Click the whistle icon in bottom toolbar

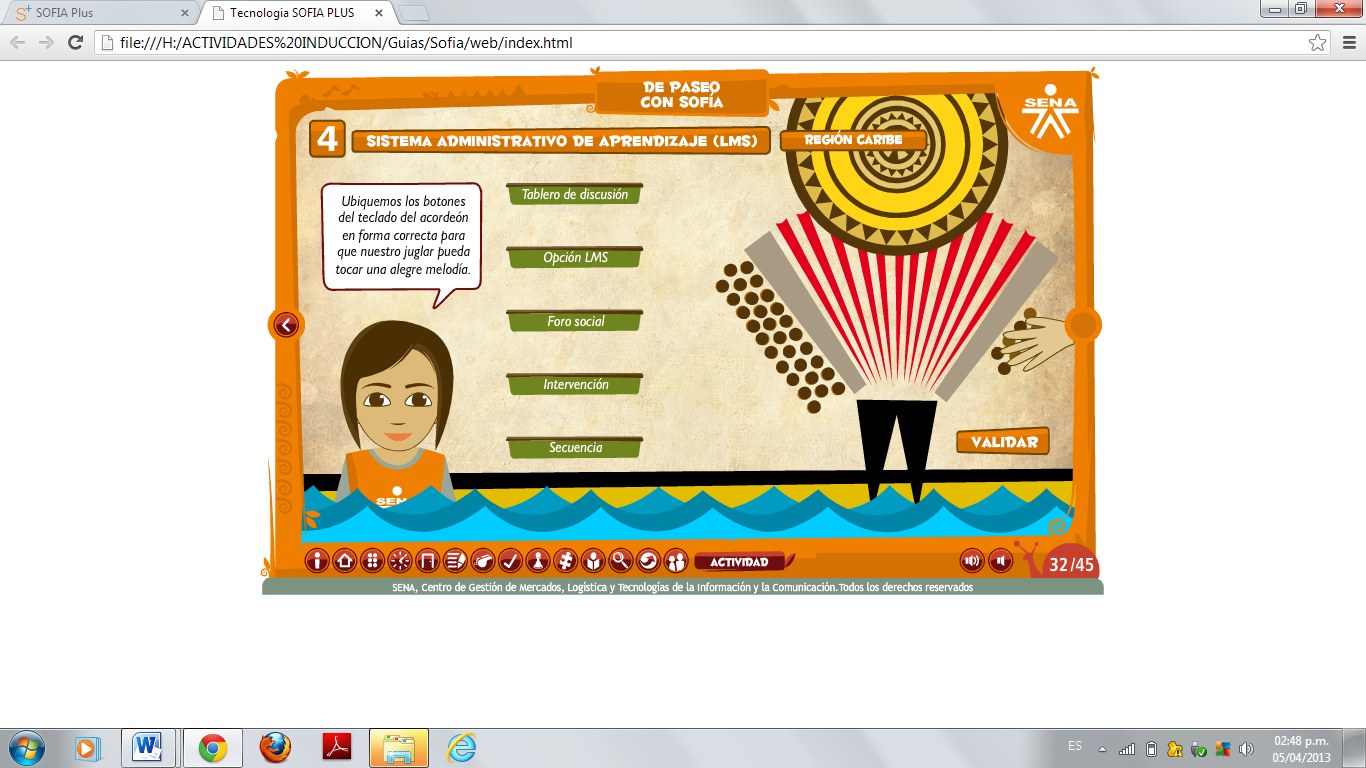tap(482, 561)
